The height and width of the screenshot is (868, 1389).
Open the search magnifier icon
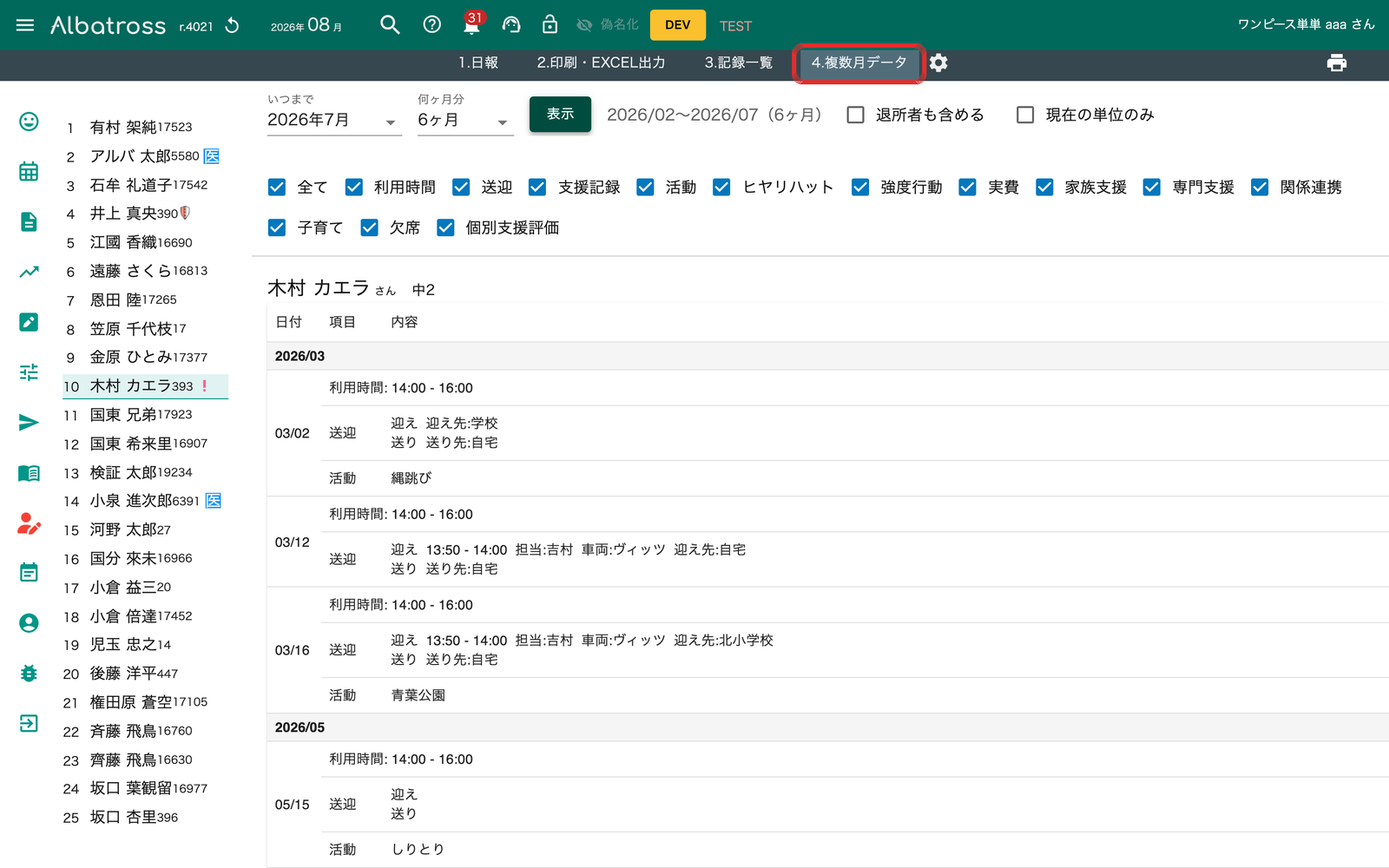390,25
